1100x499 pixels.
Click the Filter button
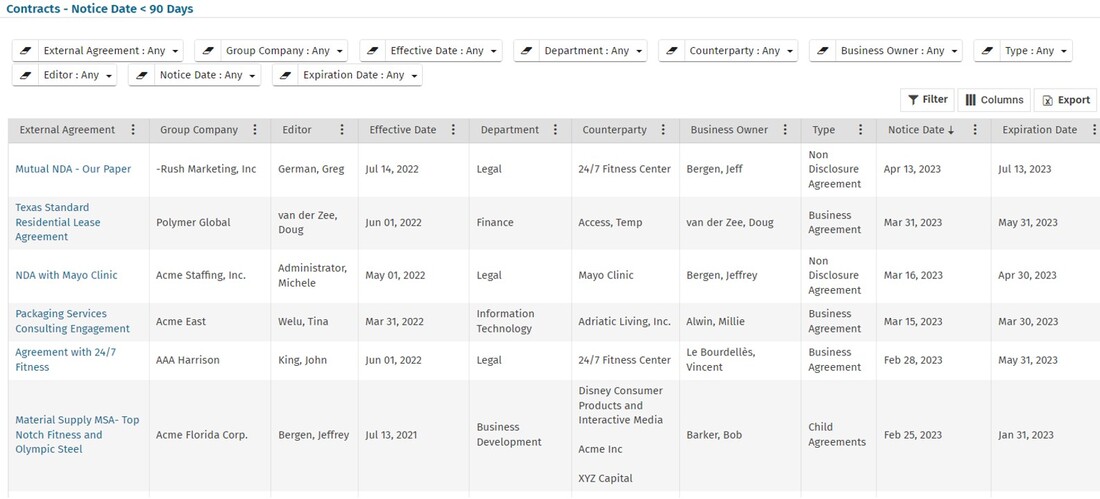coord(927,100)
